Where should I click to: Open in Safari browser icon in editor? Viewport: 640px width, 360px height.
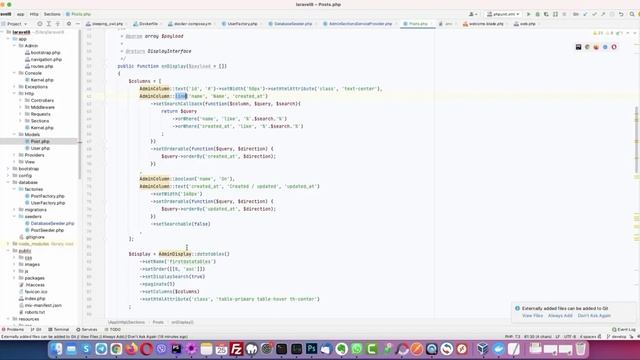(x=605, y=47)
